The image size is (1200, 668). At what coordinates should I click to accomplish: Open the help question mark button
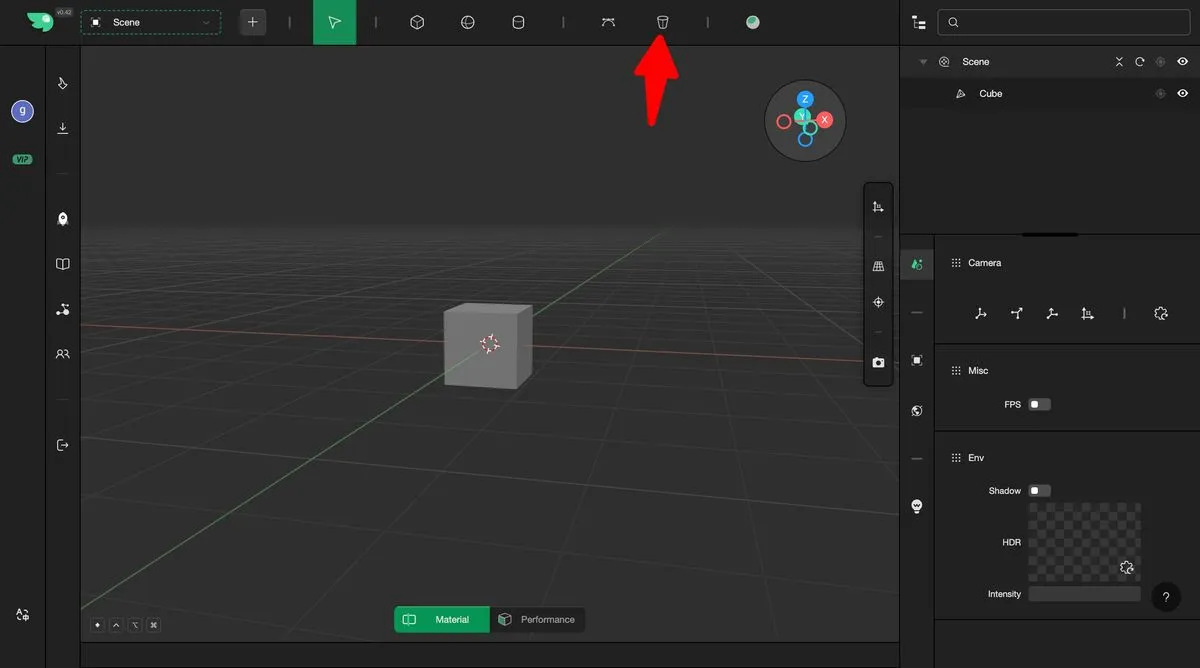(x=1166, y=597)
